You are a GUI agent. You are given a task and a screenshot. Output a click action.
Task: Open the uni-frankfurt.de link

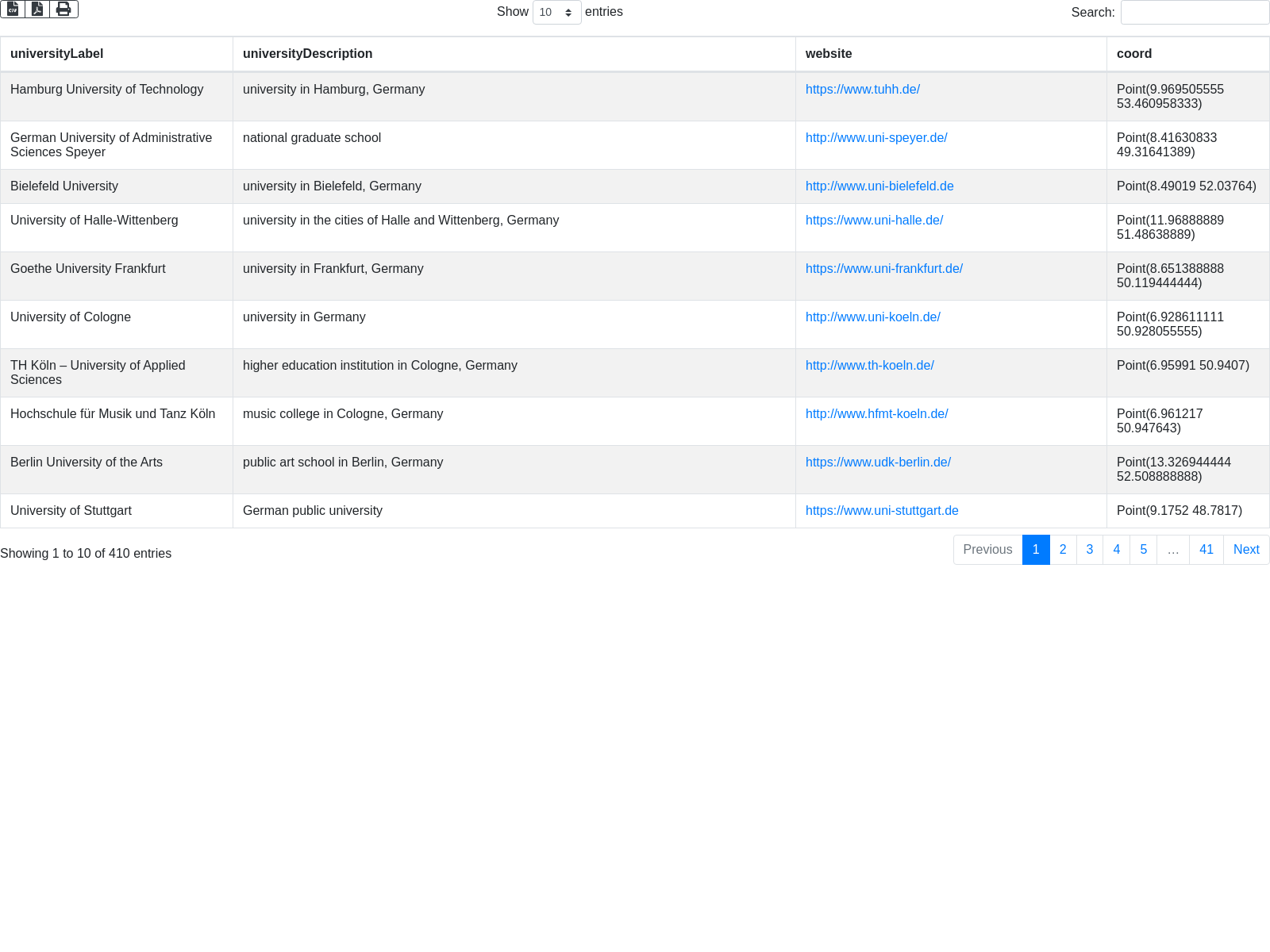(x=883, y=269)
